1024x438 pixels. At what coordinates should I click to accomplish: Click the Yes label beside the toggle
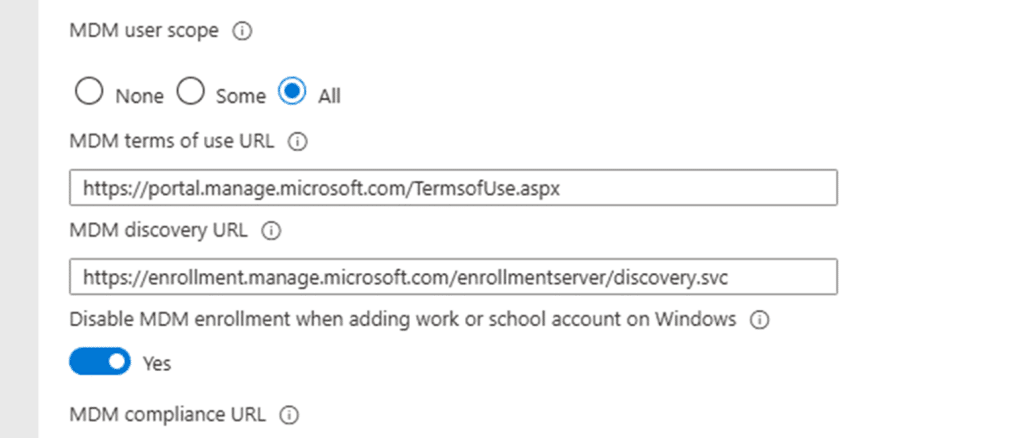[157, 363]
